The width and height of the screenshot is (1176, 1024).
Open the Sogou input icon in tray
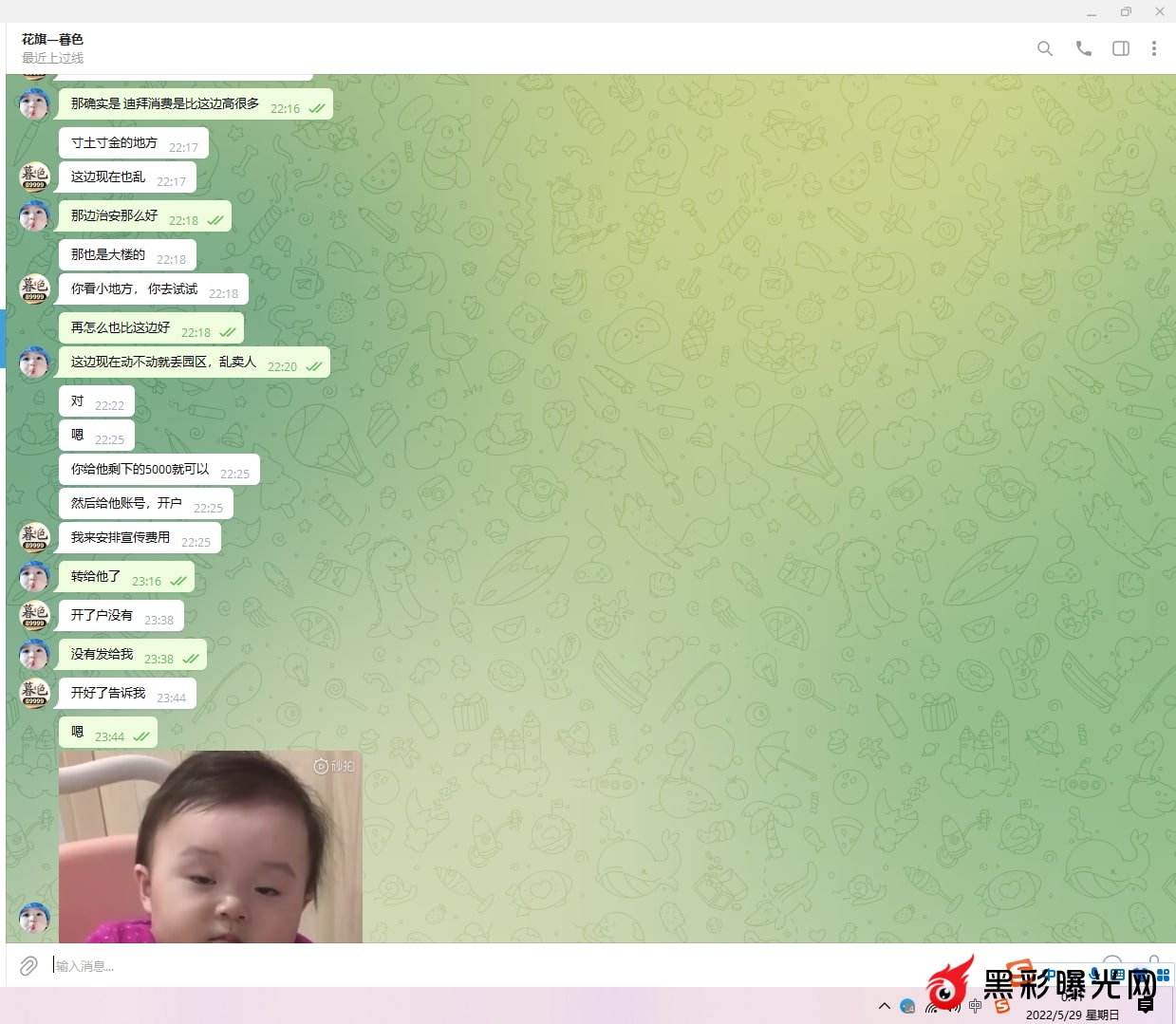(1002, 1006)
